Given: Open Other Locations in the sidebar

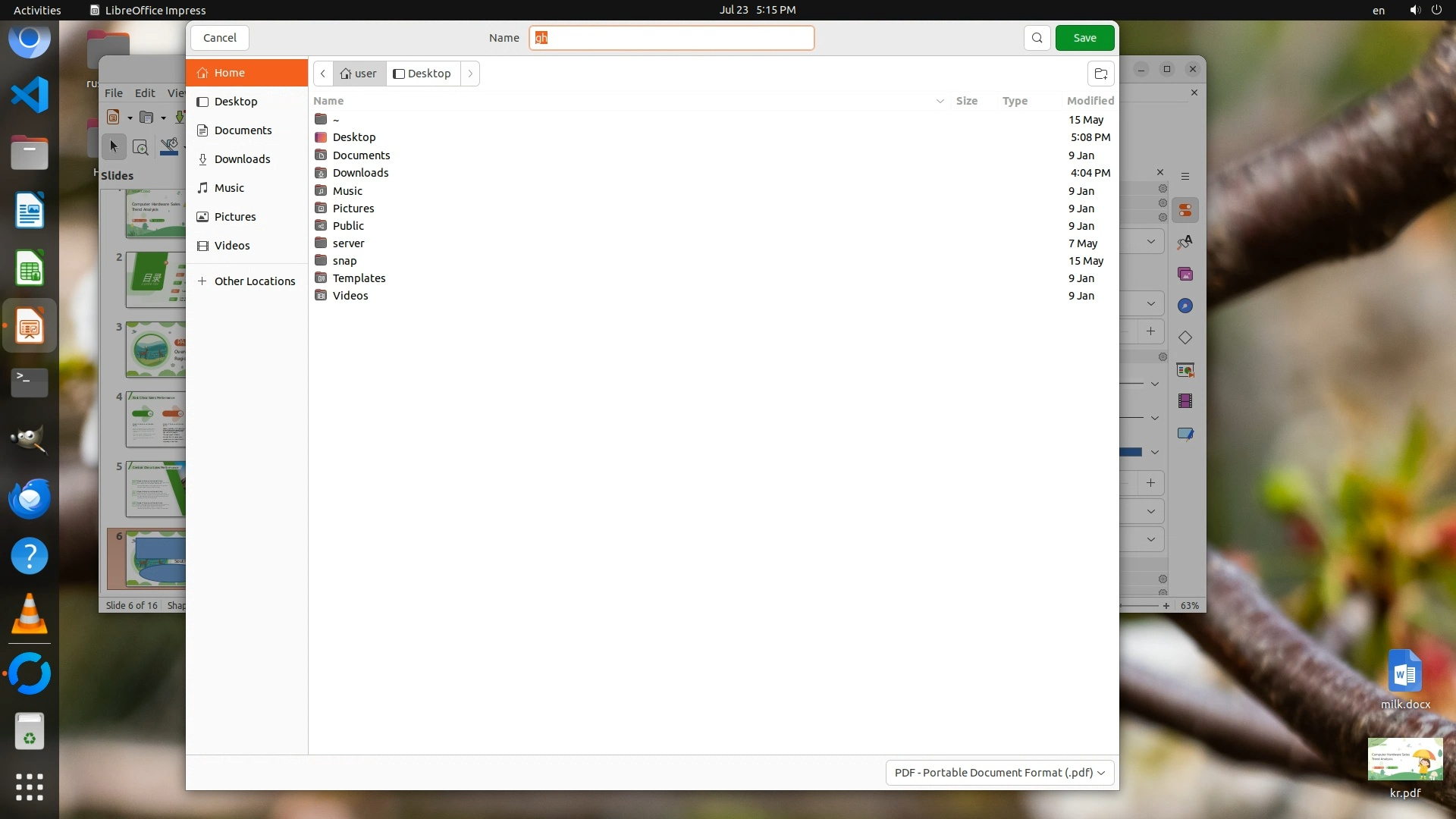Looking at the screenshot, I should pos(254,281).
